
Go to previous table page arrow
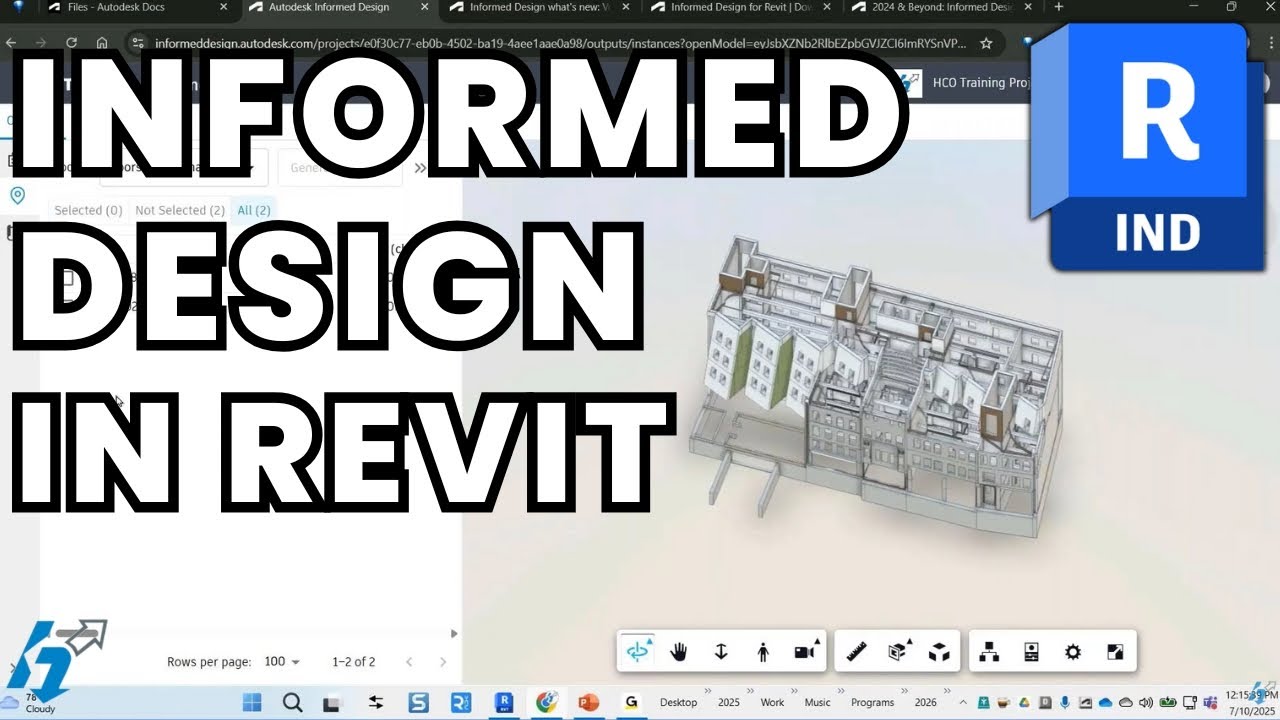409,662
